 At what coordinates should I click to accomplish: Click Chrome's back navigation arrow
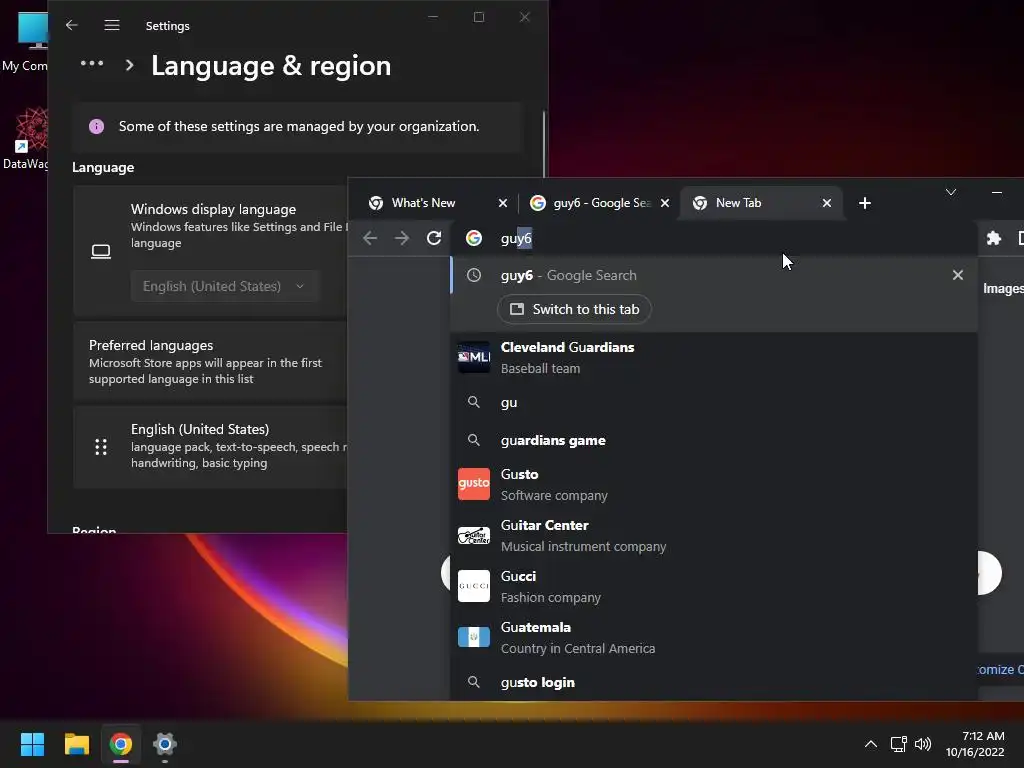click(370, 238)
